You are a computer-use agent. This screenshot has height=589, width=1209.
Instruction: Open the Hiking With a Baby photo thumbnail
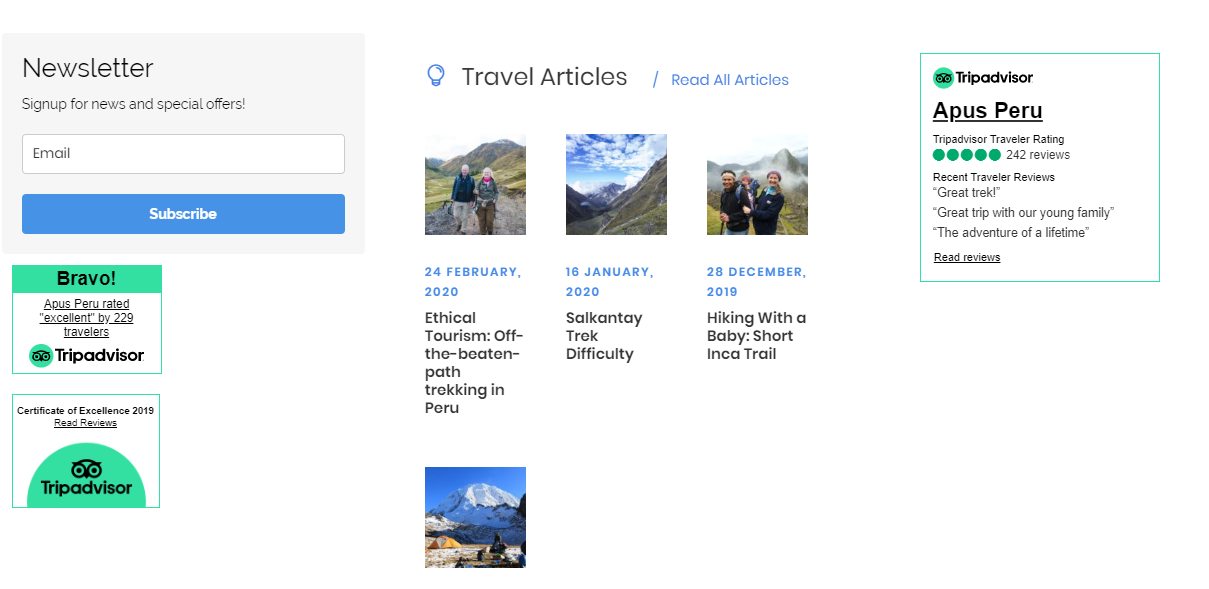[757, 185]
